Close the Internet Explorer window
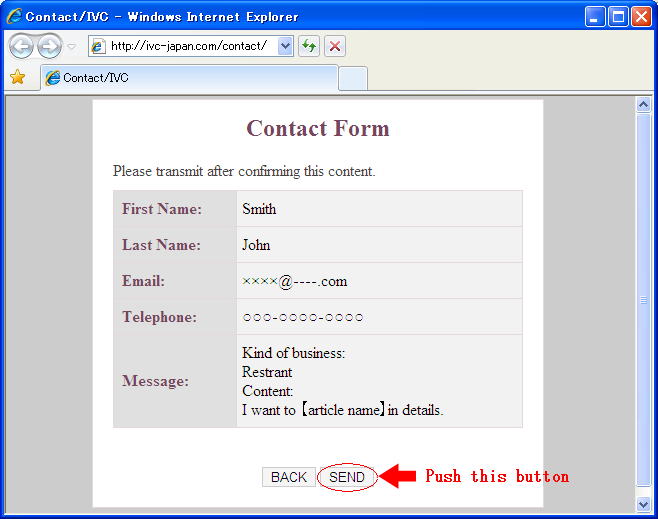The width and height of the screenshot is (658, 519). coord(642,16)
